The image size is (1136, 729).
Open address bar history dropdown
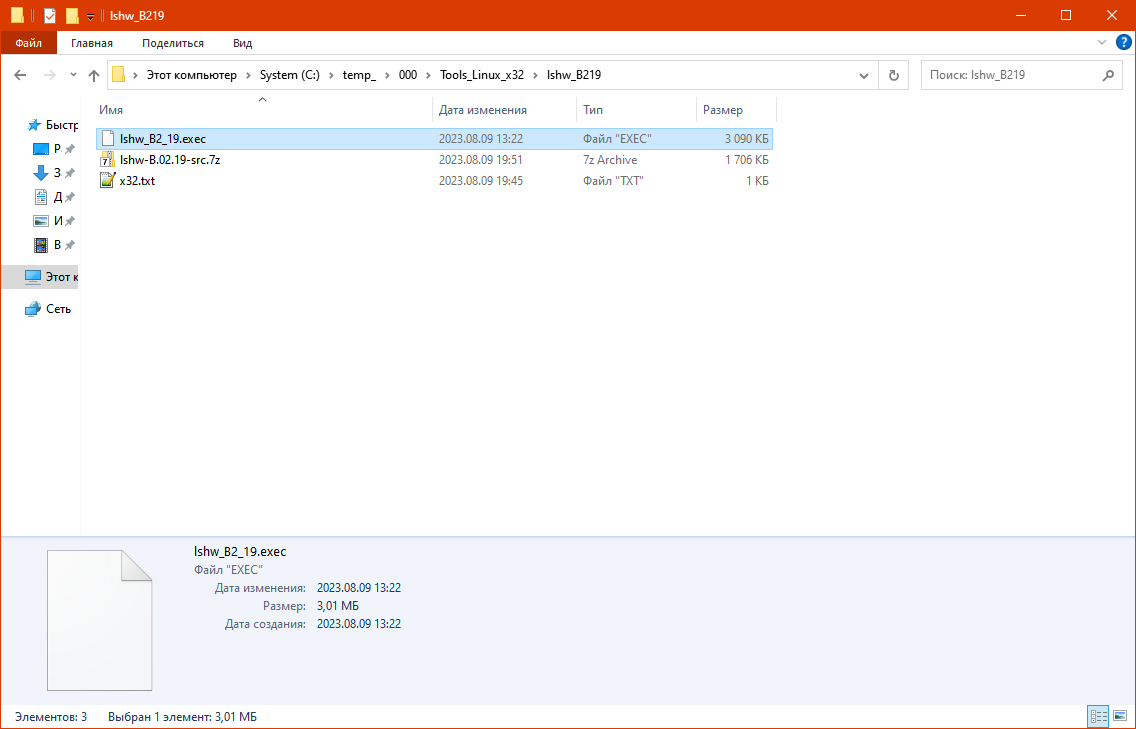[864, 75]
